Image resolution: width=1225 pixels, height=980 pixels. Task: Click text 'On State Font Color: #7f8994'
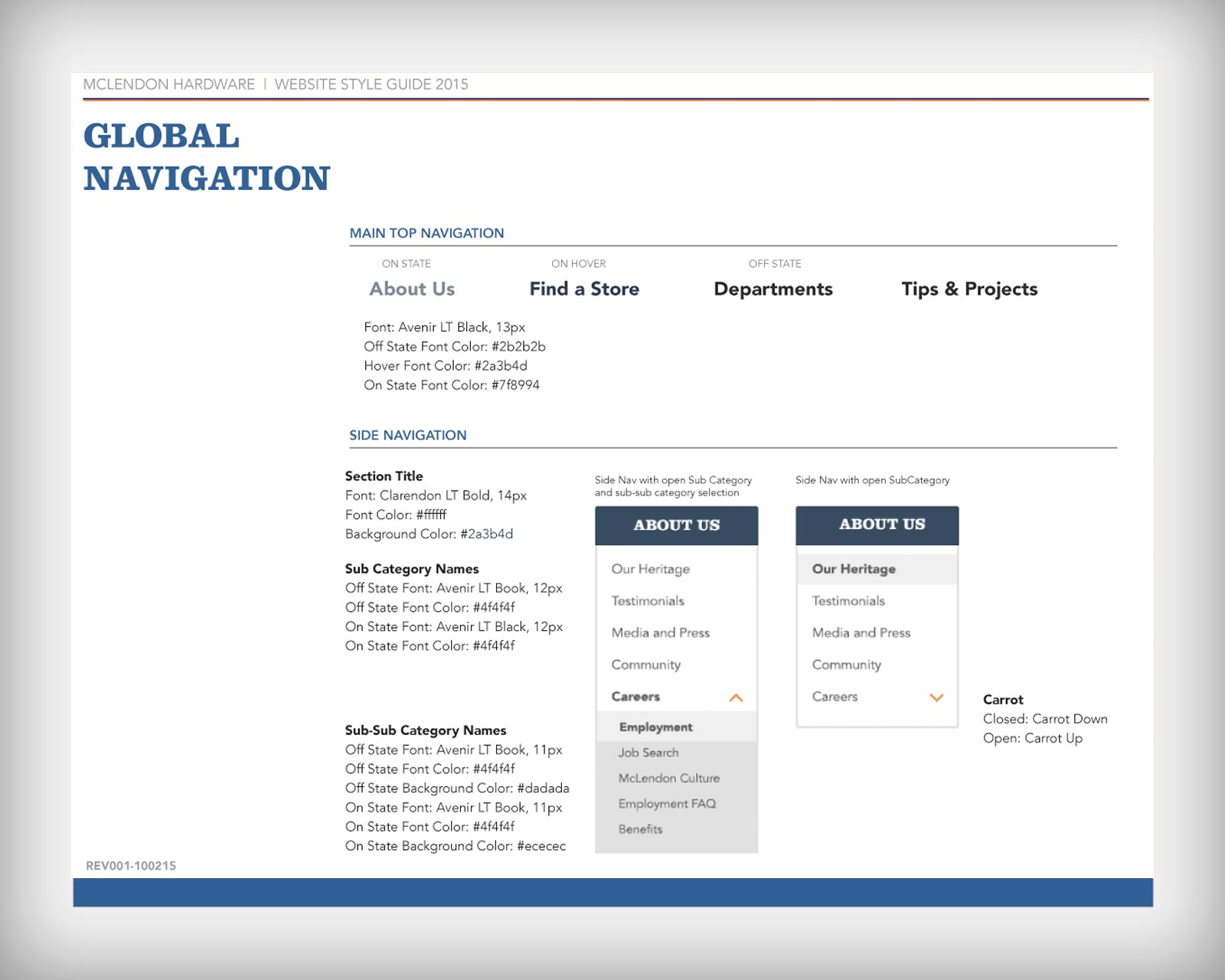[x=452, y=385]
